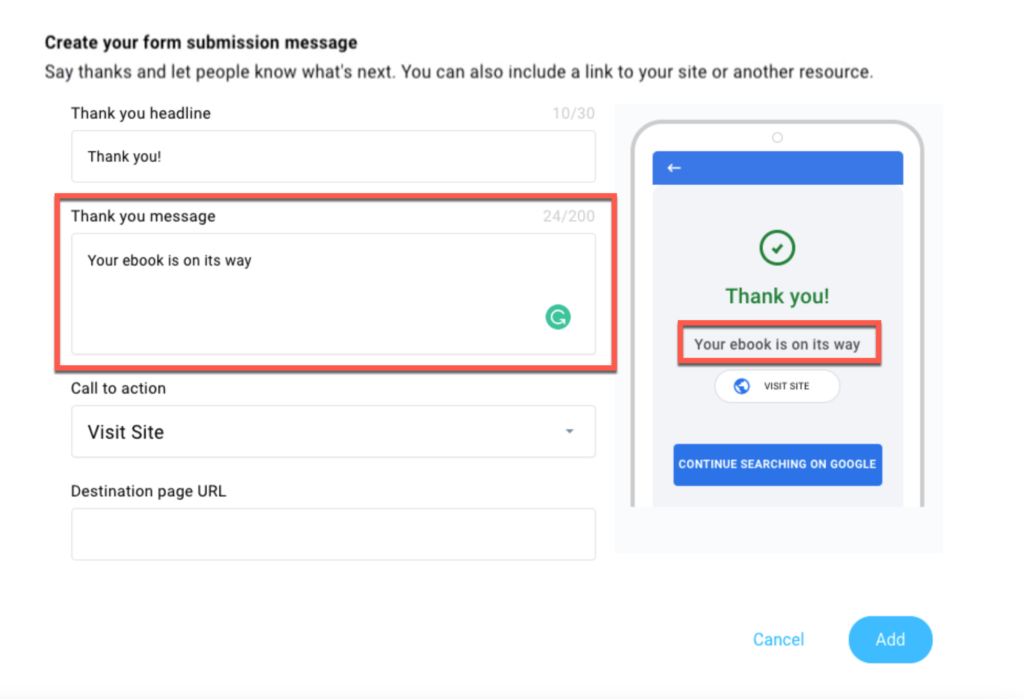Click the Create your form submission message heading

(201, 42)
